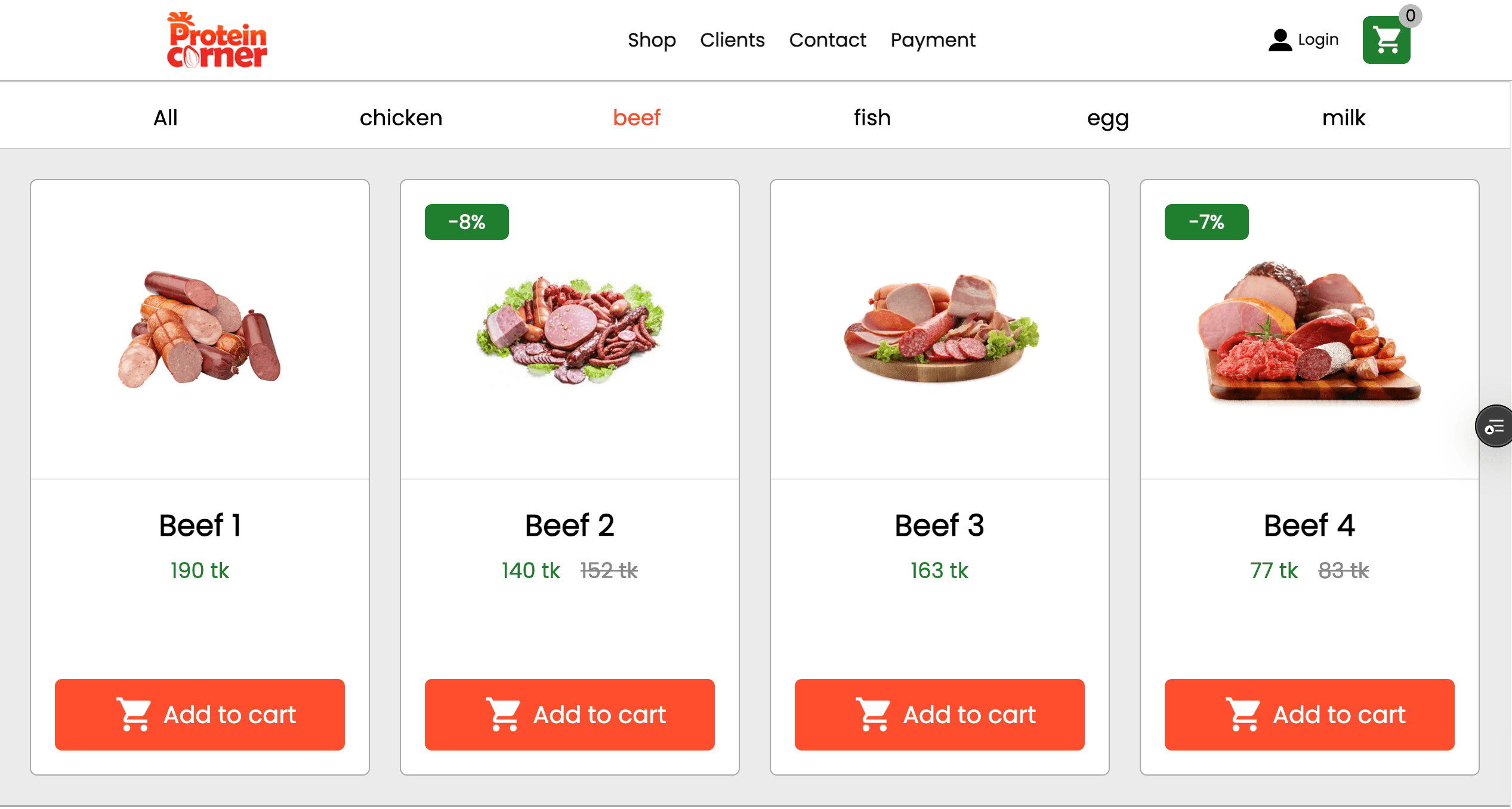Add Beef 3 to cart

(x=939, y=714)
